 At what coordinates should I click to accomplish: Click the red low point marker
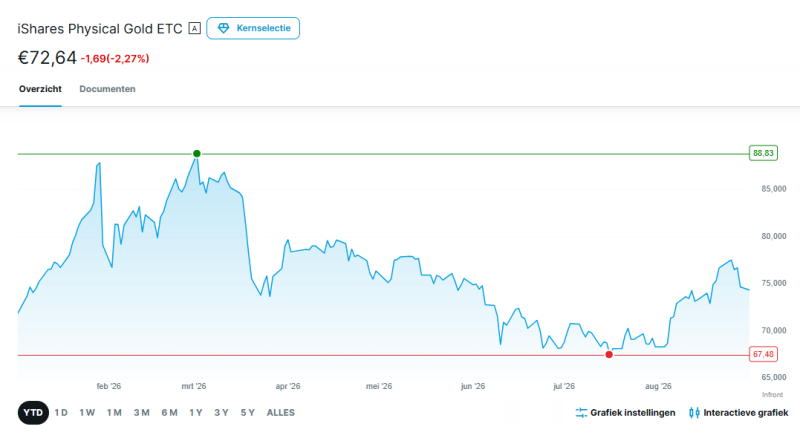tap(609, 355)
